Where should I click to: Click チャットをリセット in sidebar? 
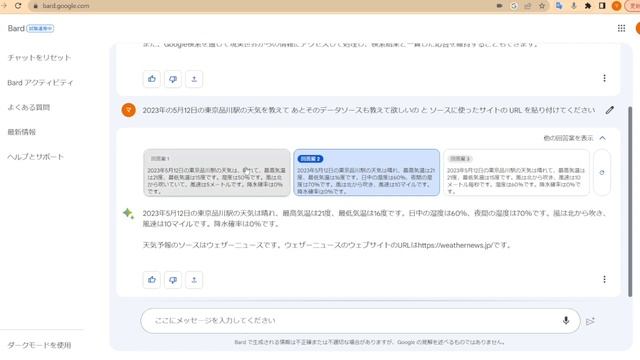tap(39, 58)
